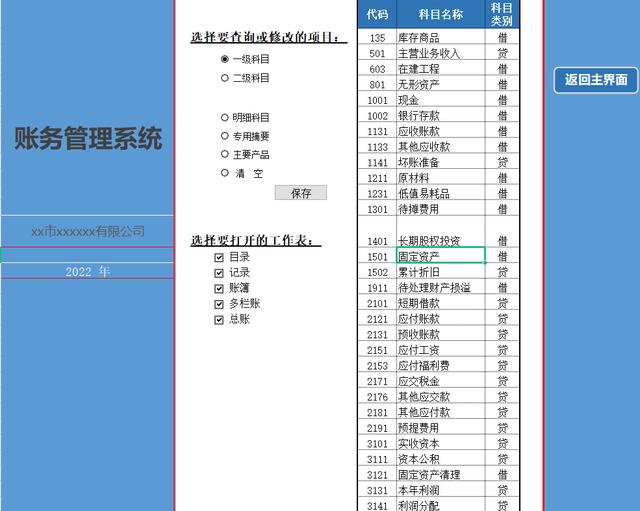Click the 科目名称 column header
The width and height of the screenshot is (640, 511).
click(x=441, y=14)
